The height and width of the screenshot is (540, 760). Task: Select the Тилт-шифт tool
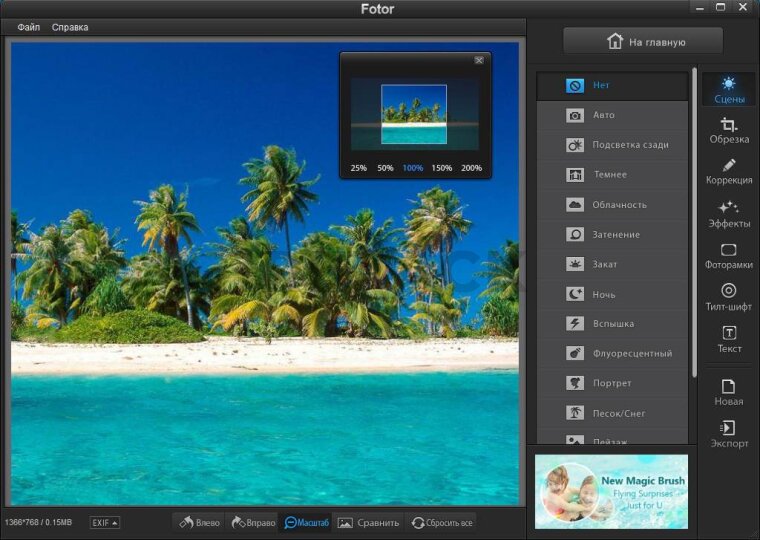729,298
